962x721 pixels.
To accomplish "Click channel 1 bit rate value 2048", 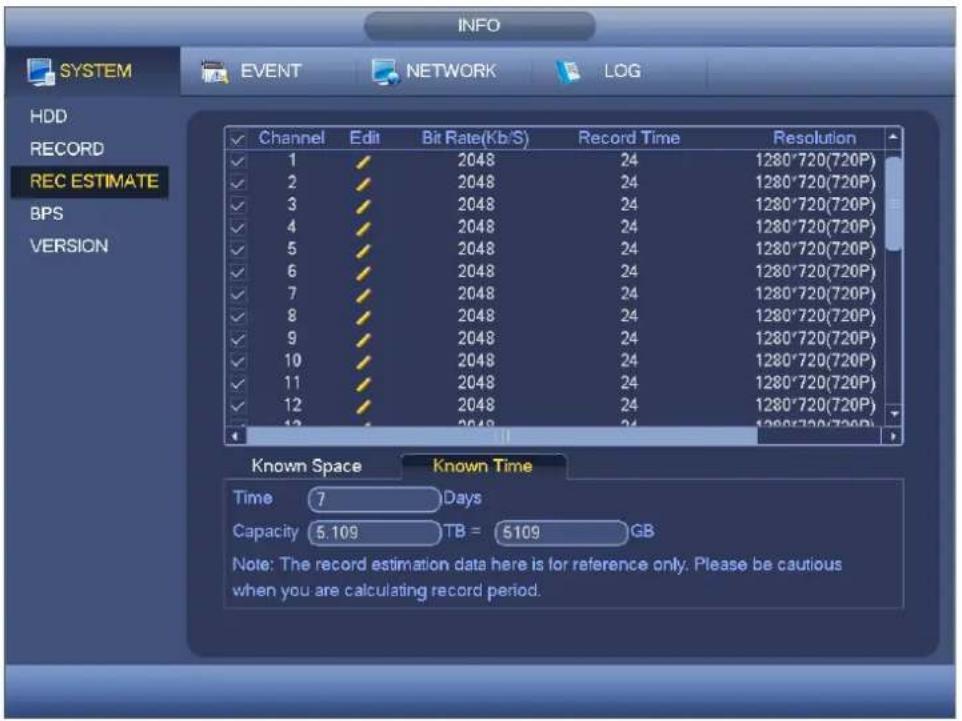I will coord(476,161).
